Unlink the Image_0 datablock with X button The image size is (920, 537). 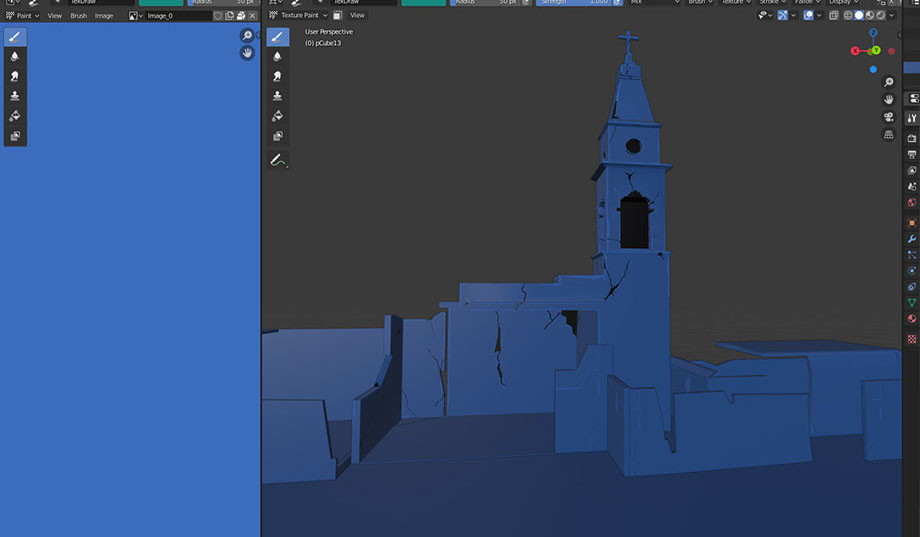pos(250,16)
